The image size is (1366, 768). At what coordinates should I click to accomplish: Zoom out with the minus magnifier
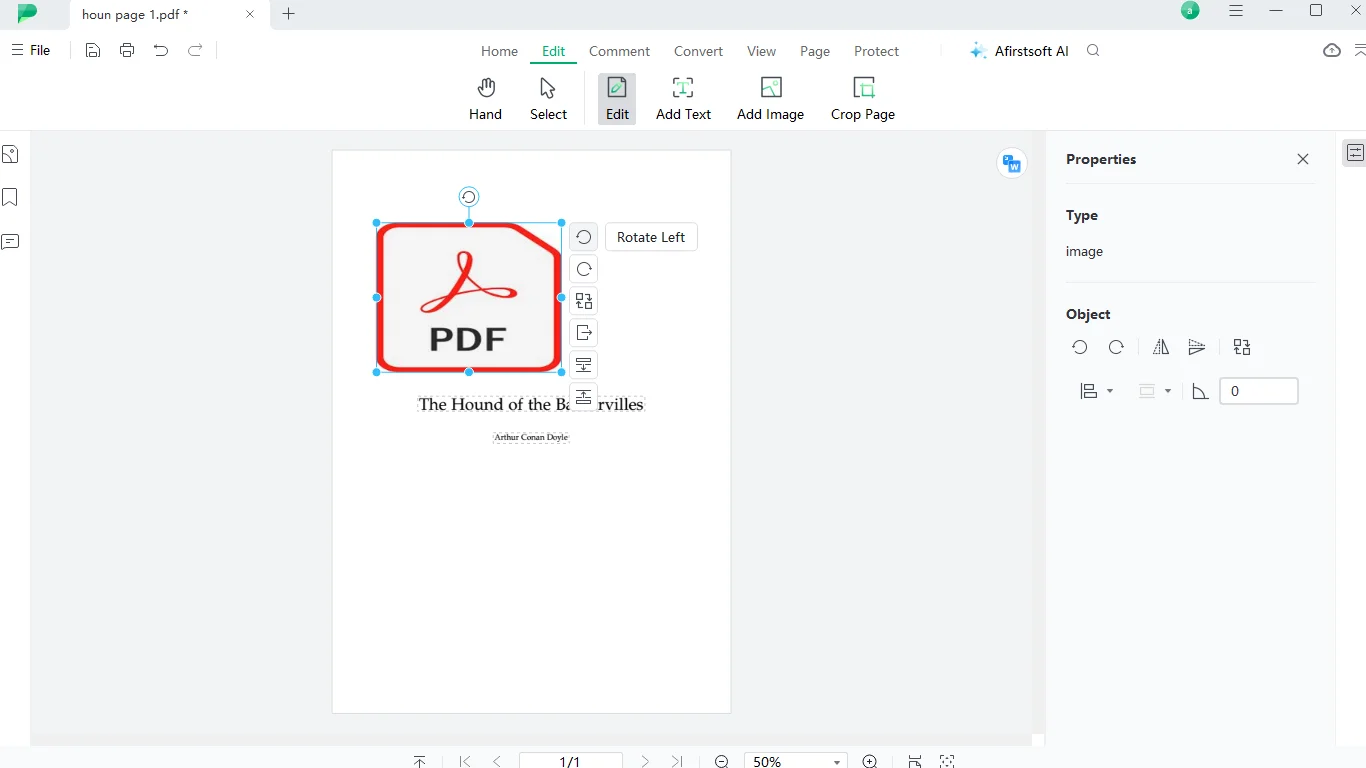coord(722,761)
